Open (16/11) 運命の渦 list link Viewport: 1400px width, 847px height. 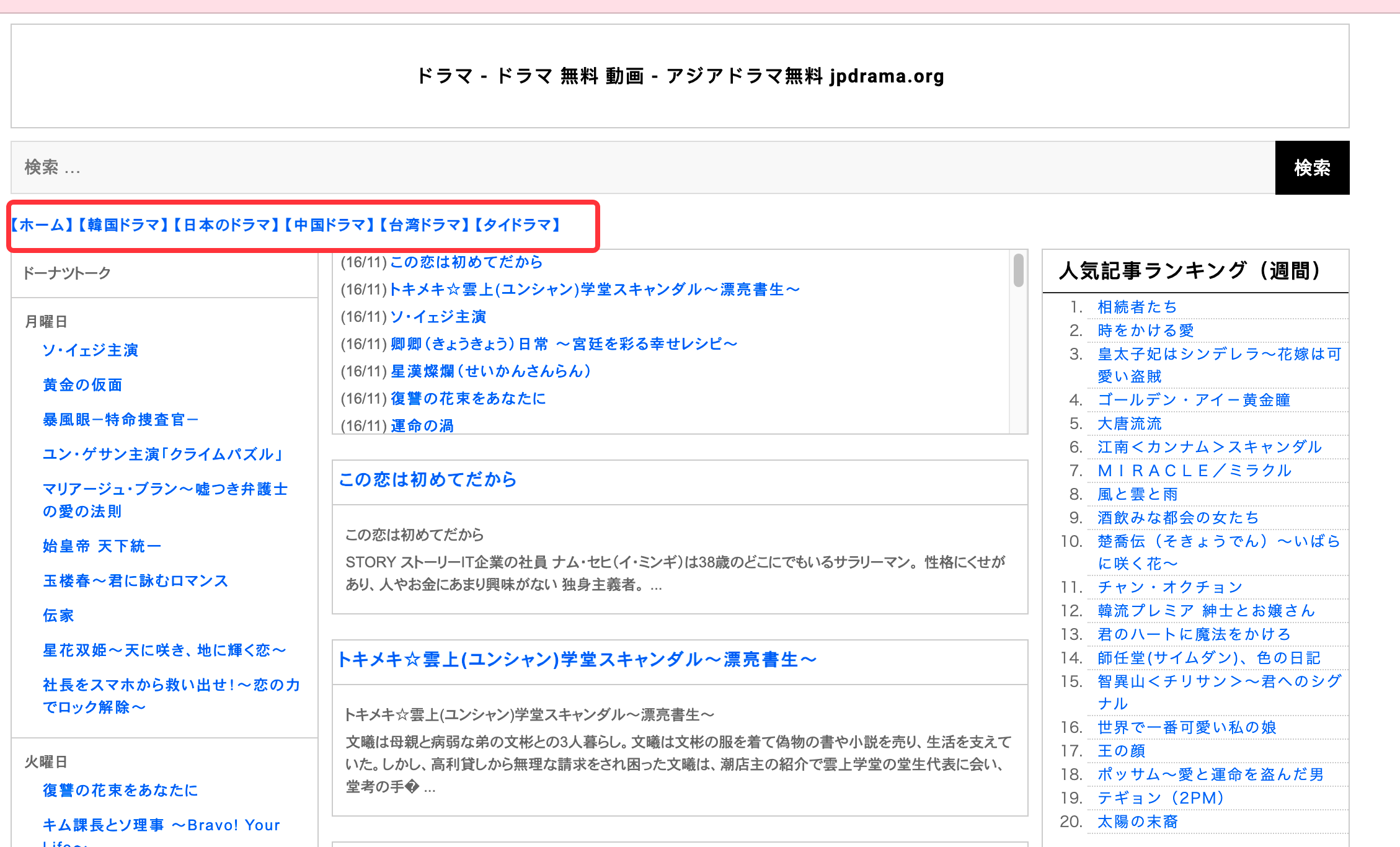click(422, 426)
